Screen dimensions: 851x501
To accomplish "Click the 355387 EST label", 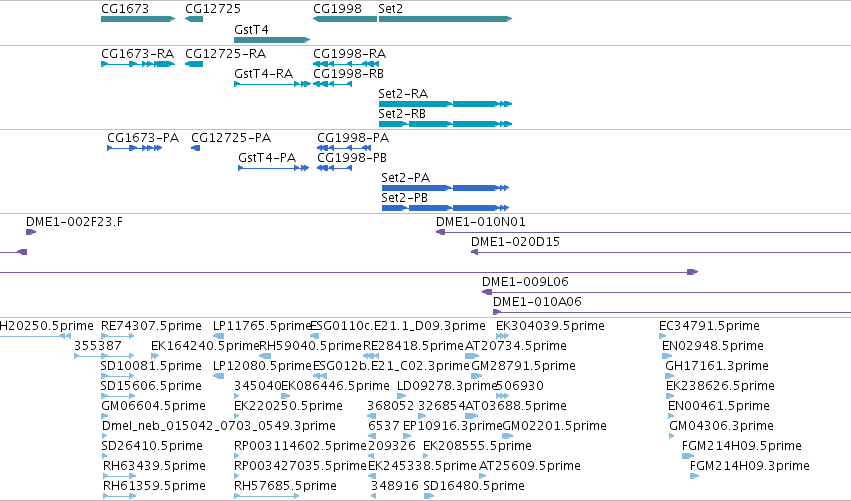I will (98, 346).
